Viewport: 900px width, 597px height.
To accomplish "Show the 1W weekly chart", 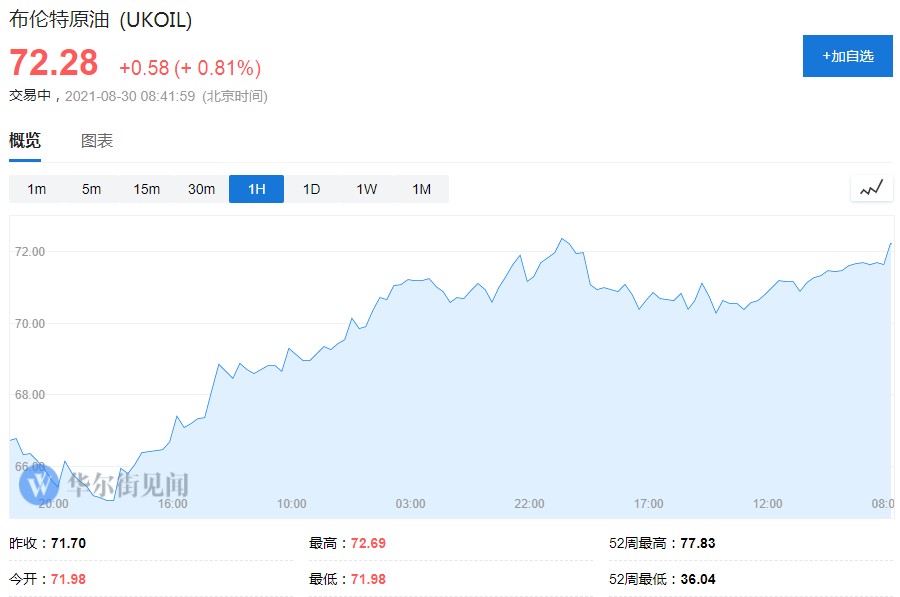I will coord(366,189).
